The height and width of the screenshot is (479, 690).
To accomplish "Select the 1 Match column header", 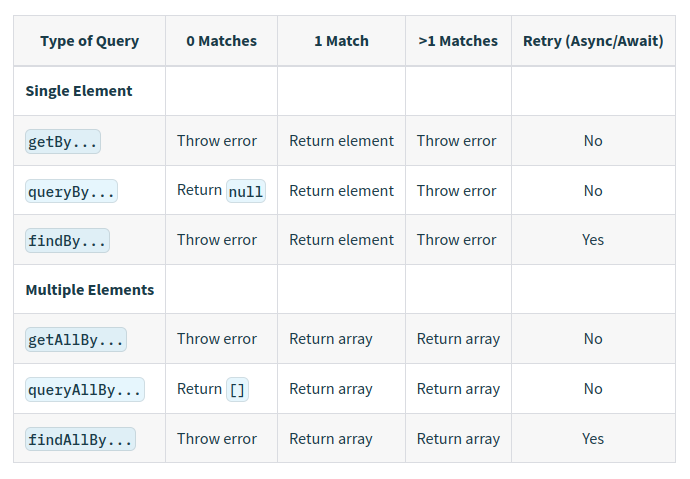I will tap(341, 41).
